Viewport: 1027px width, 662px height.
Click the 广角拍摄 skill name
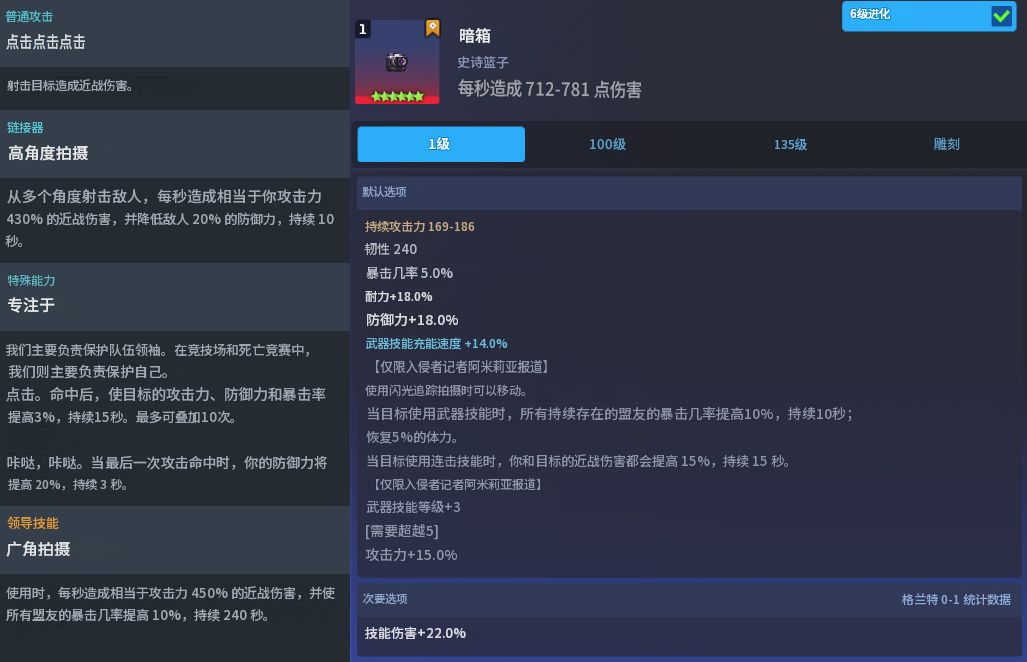pos(38,549)
